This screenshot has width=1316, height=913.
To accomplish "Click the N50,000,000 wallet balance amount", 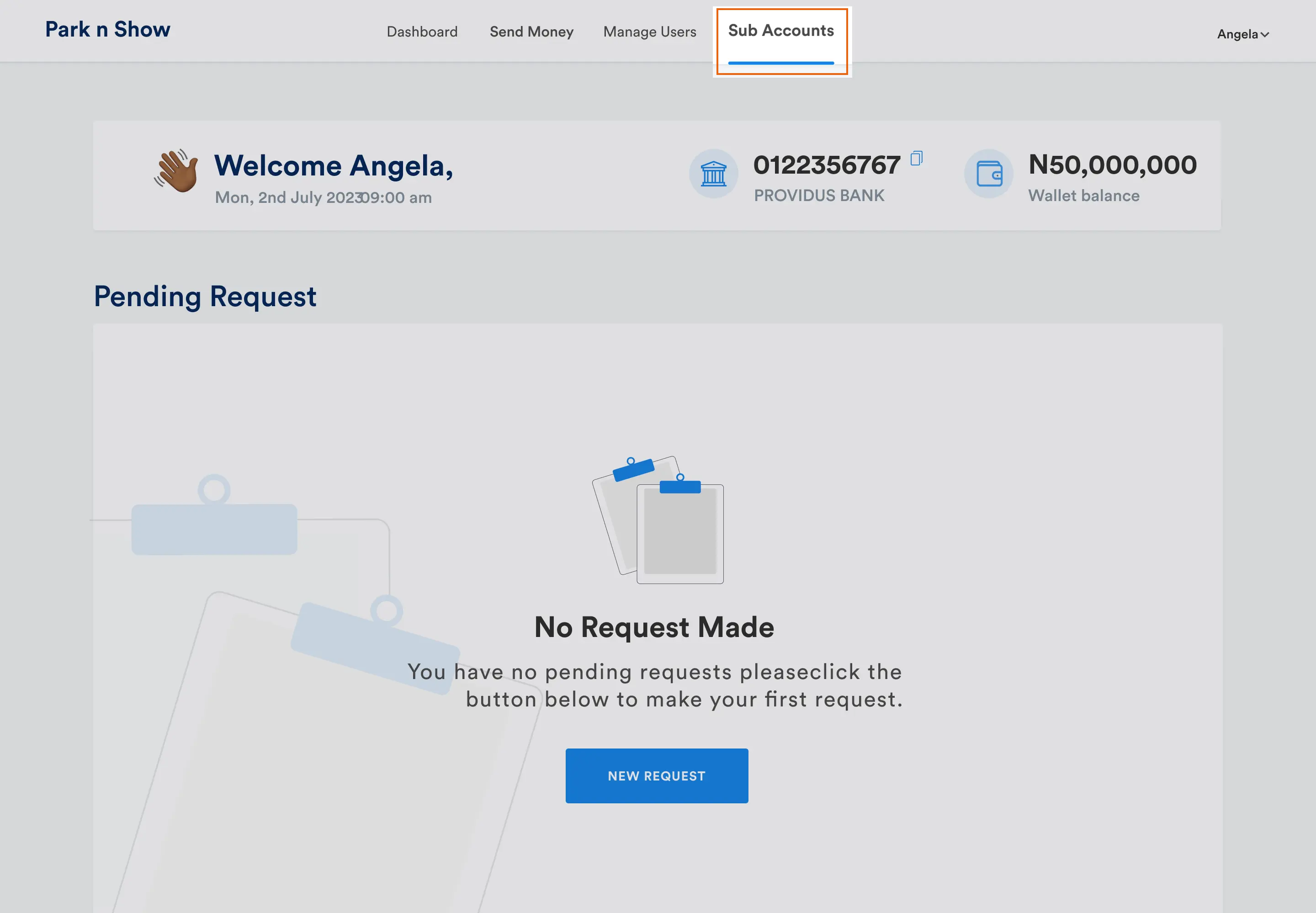I will click(1112, 165).
